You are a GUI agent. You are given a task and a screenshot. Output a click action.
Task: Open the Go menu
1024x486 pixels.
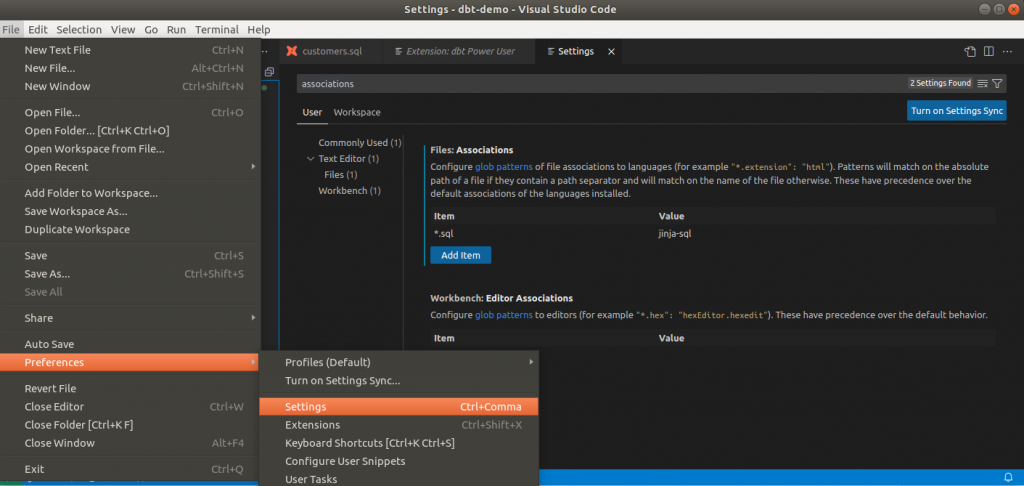(152, 29)
